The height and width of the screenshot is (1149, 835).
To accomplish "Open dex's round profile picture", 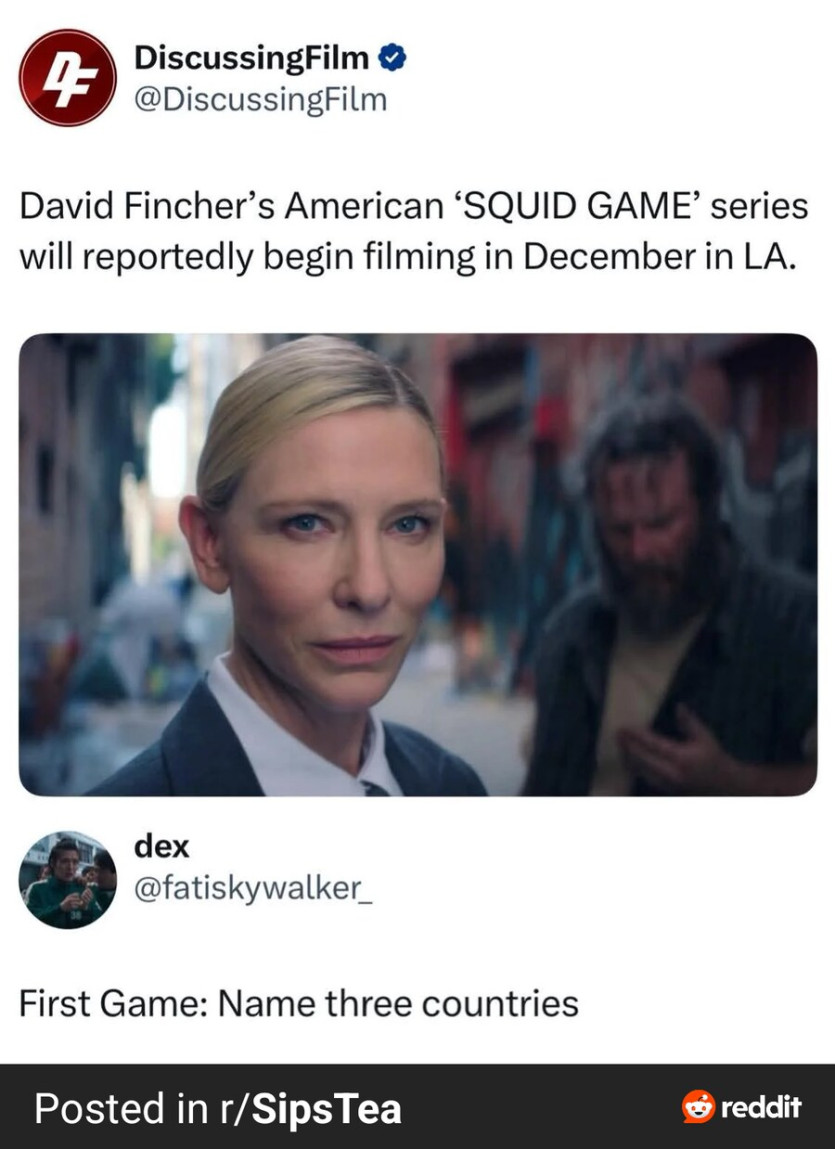I will pos(67,879).
